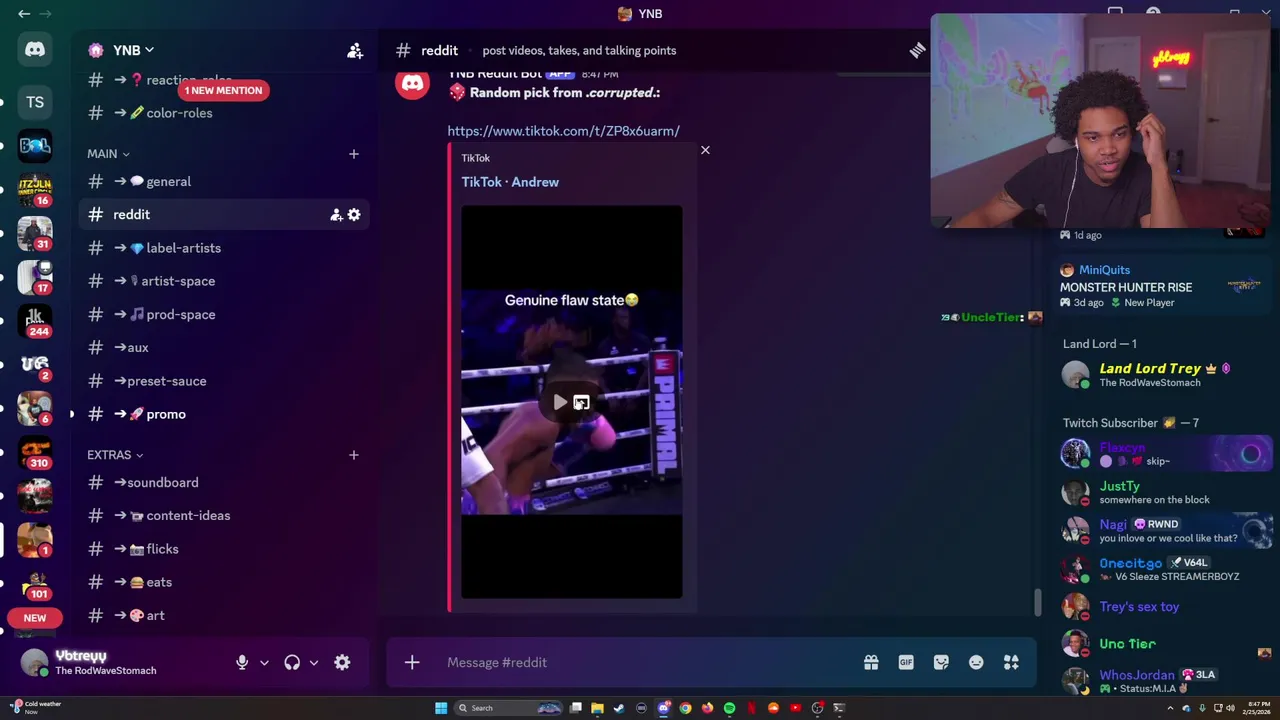Go back with arrow in title bar
This screenshot has height=720, width=1280.
24,13
